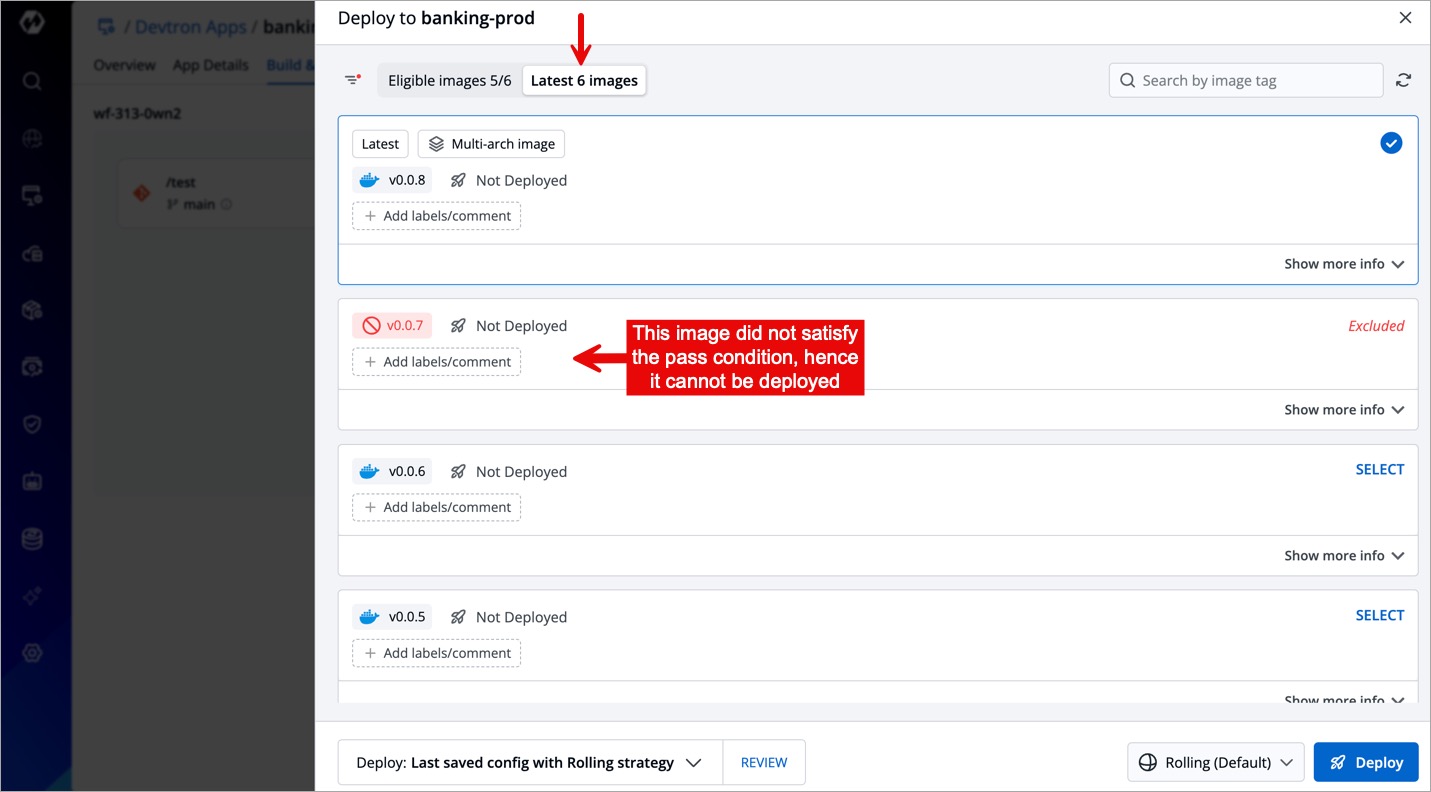Image resolution: width=1431 pixels, height=792 pixels.
Task: Open the security shield icon in sidebar
Action: pyautogui.click(x=32, y=425)
